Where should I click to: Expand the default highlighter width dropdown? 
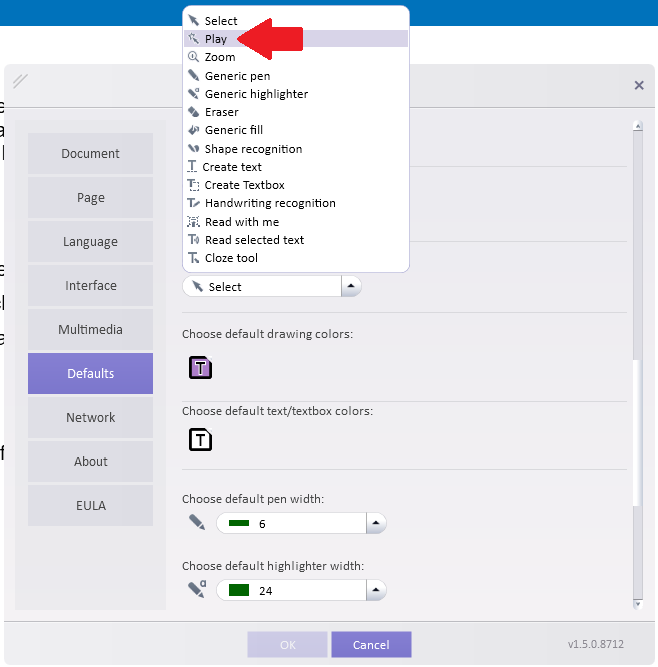tap(375, 590)
